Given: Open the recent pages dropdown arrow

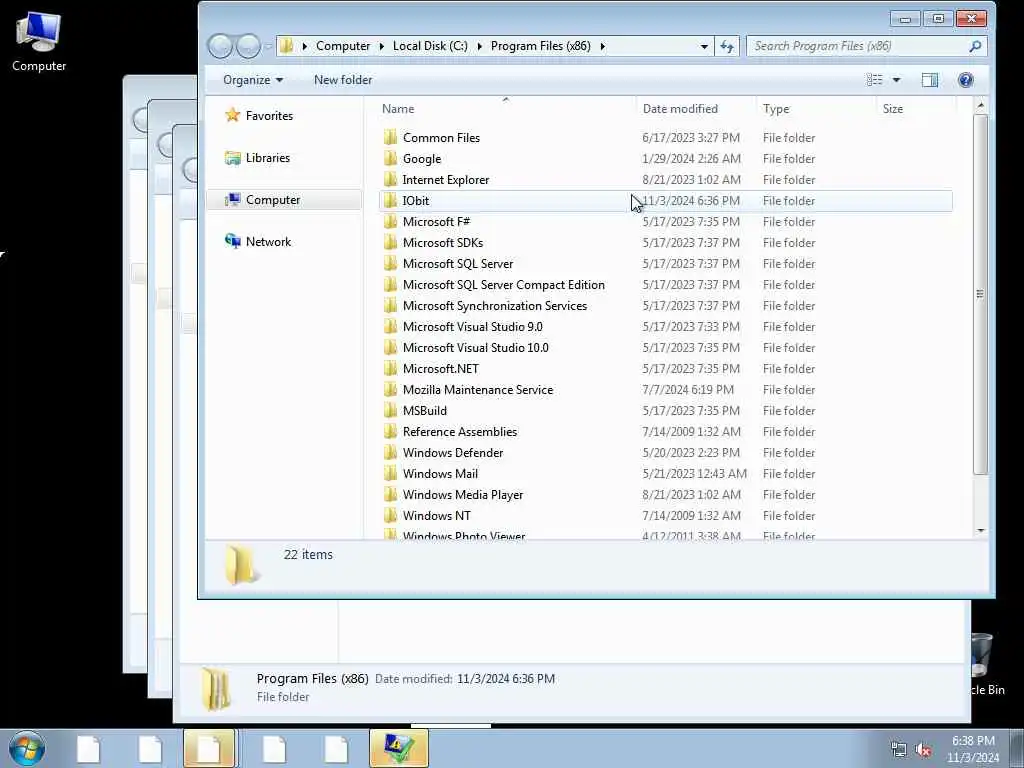Looking at the screenshot, I should coord(268,46).
